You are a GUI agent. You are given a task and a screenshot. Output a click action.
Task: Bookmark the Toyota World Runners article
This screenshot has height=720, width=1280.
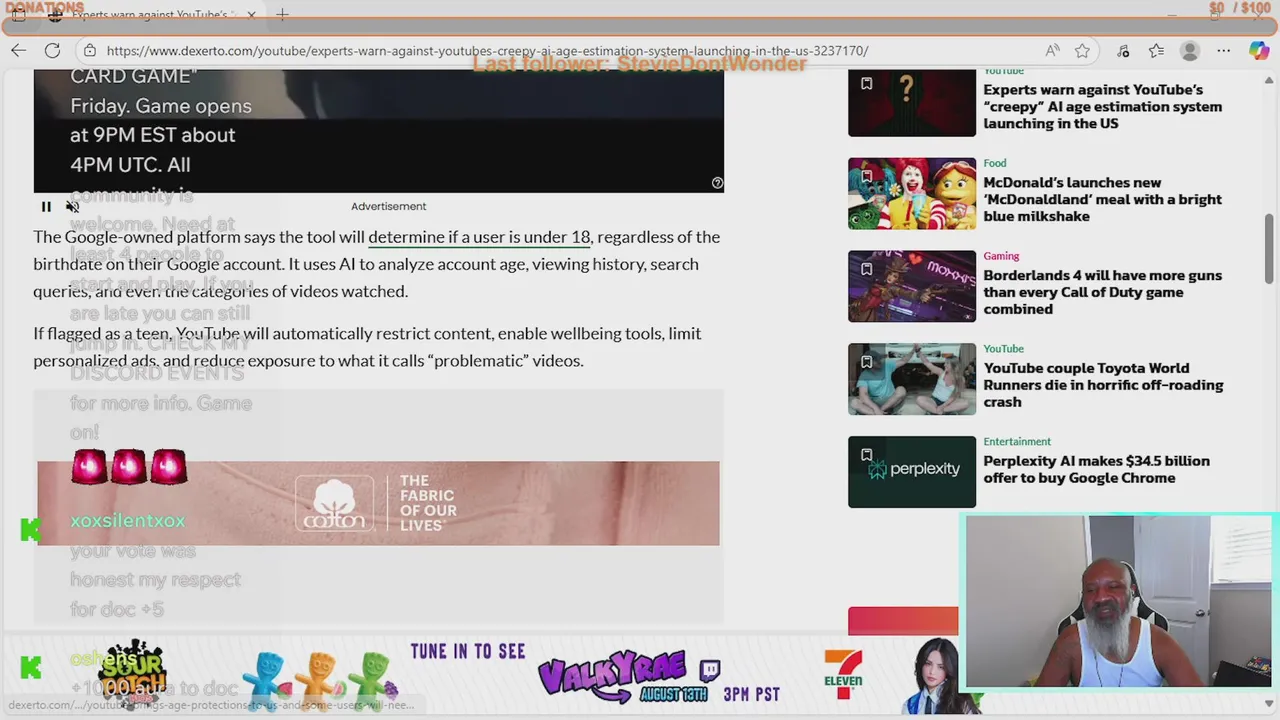tap(867, 362)
